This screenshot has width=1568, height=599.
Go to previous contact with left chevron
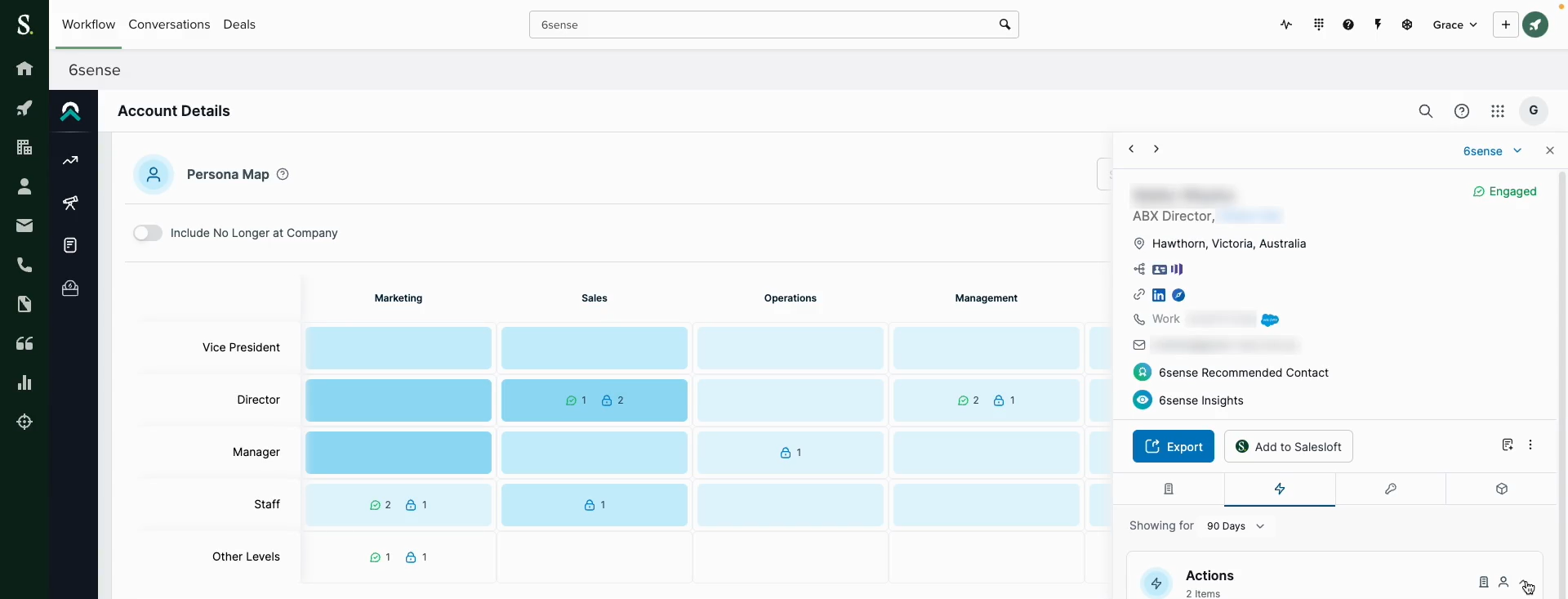[x=1131, y=149]
